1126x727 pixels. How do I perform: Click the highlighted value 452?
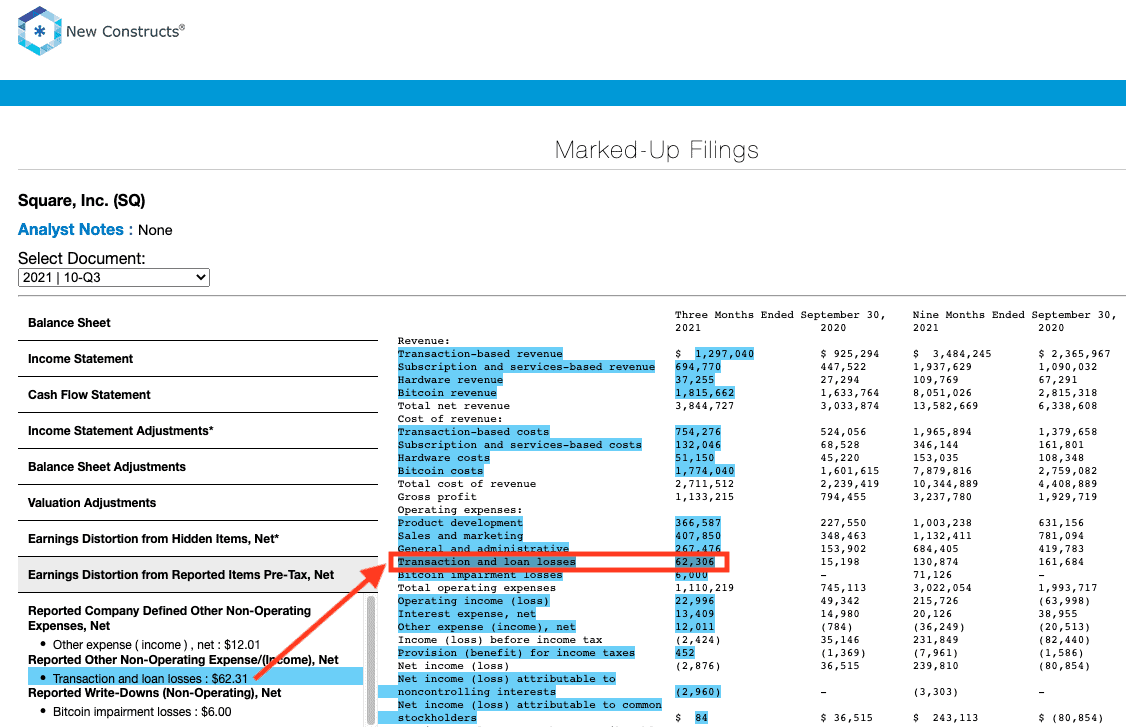(x=685, y=653)
